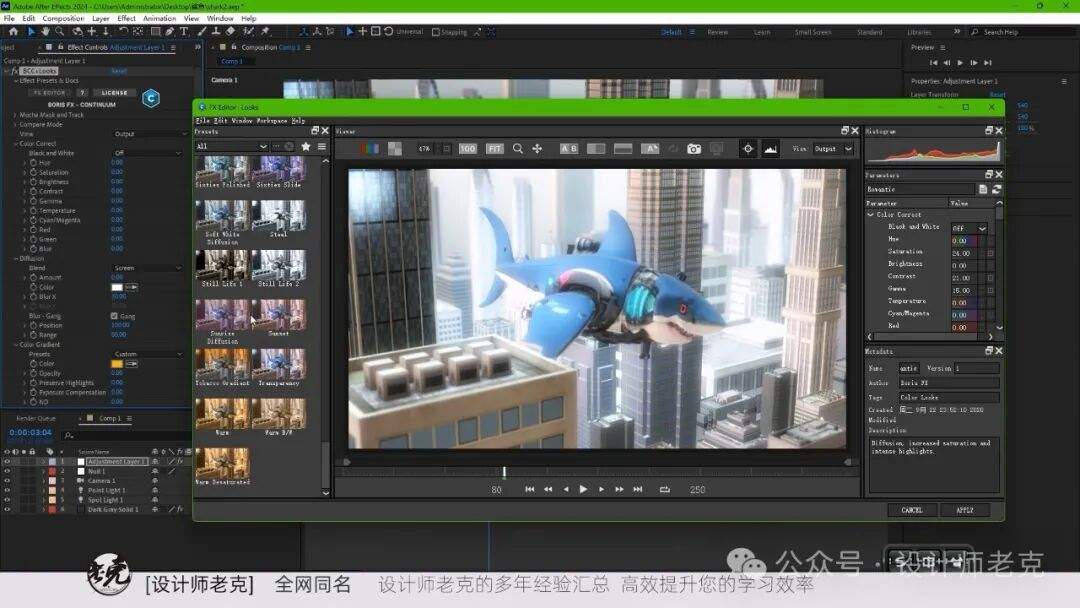Viewport: 1080px width, 608px height.
Task: Click the Diffusion Color white swatch
Action: (117, 287)
